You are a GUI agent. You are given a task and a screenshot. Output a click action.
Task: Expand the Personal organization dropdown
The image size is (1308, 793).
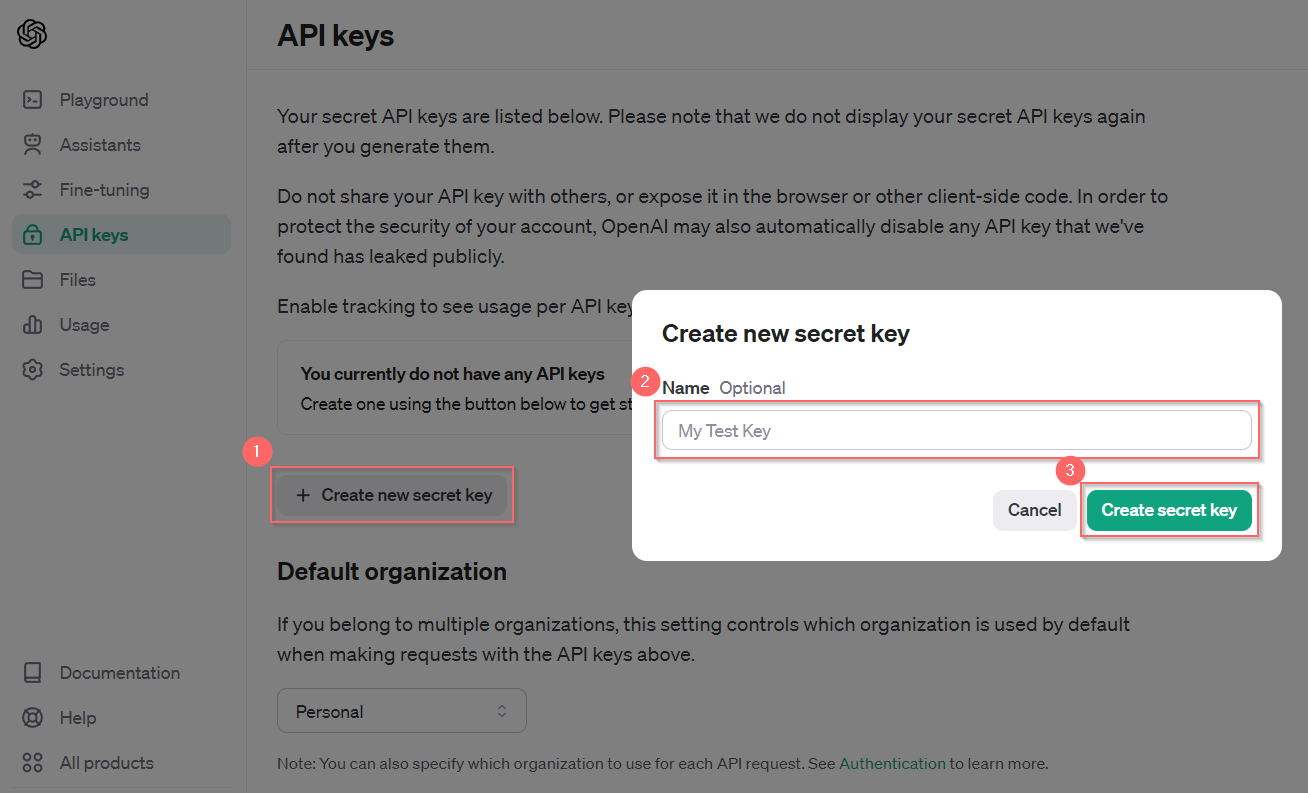point(402,711)
